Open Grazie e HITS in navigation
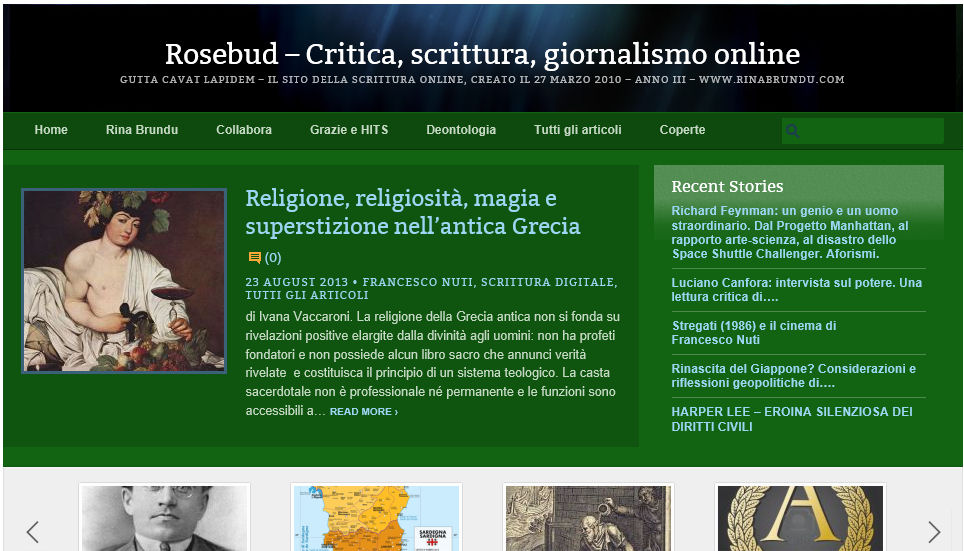The width and height of the screenshot is (964, 551). 349,130
